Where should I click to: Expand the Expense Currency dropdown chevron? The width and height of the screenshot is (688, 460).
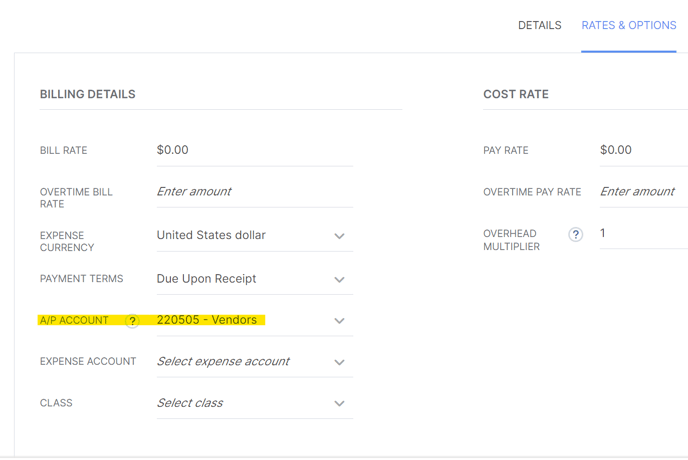339,236
